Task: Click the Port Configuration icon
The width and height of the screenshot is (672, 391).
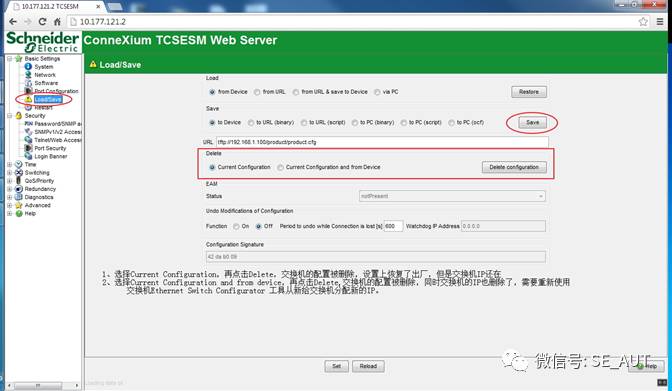Action: pyautogui.click(x=28, y=91)
